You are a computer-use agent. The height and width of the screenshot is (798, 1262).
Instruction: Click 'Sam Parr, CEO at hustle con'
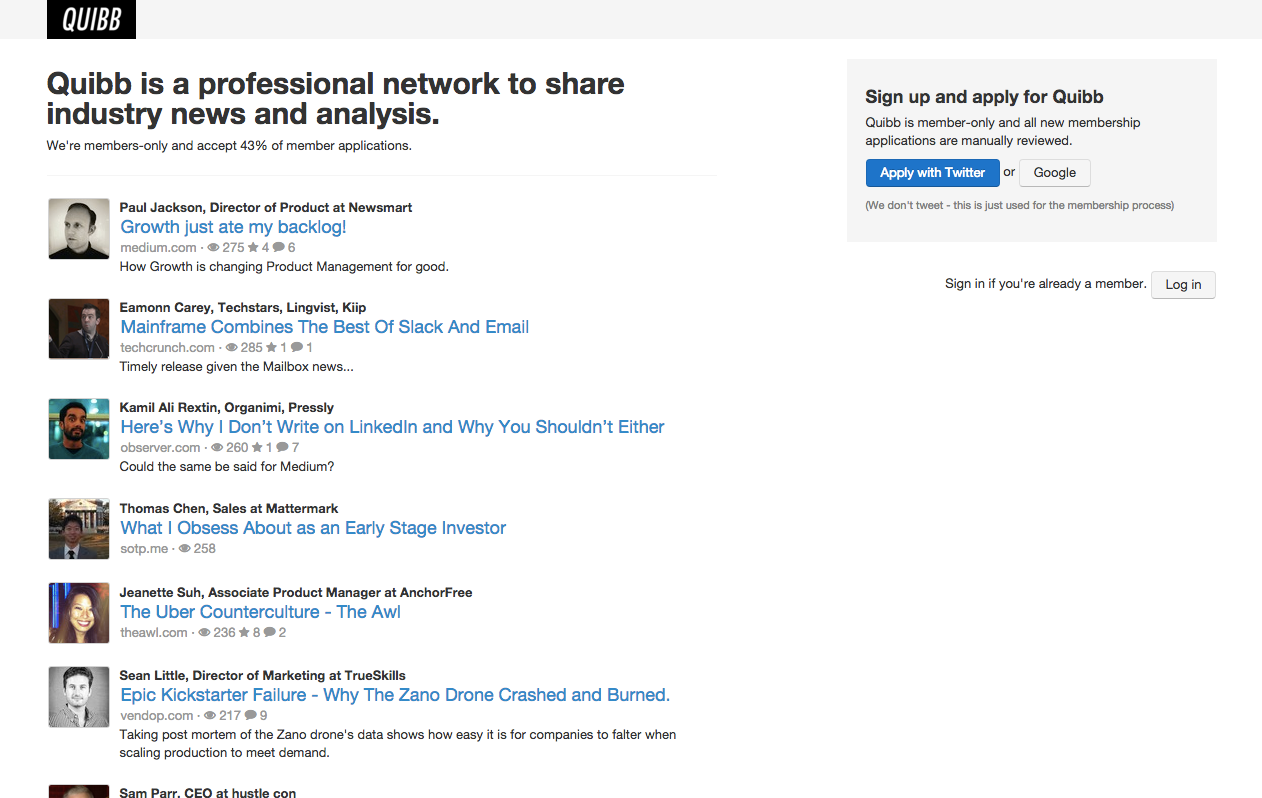point(208,792)
